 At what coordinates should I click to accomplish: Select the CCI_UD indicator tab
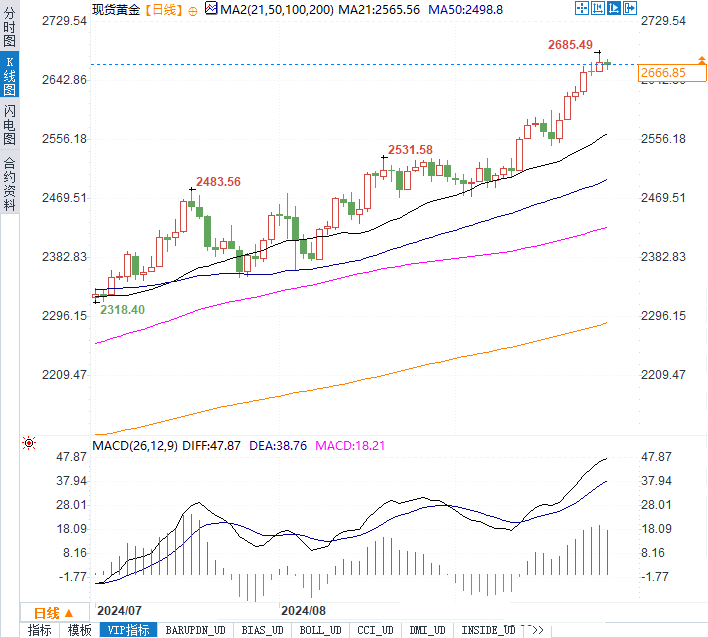[373, 630]
